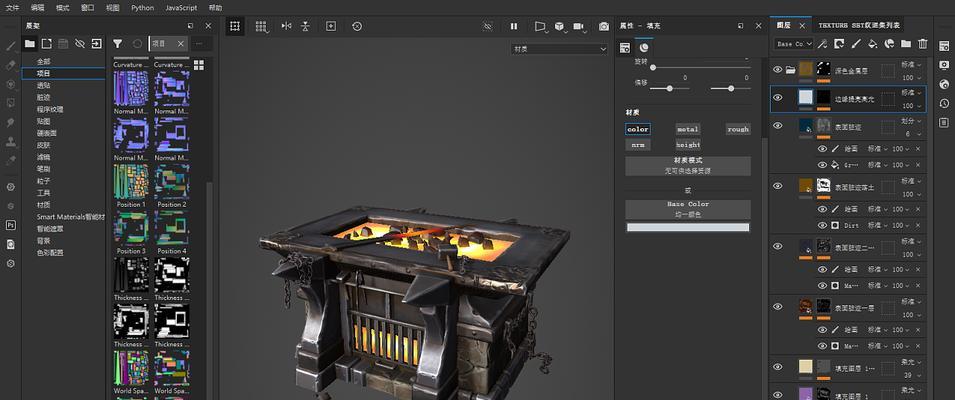Add a smart material layer icon
Image resolution: width=955 pixels, height=400 pixels.
point(889,44)
